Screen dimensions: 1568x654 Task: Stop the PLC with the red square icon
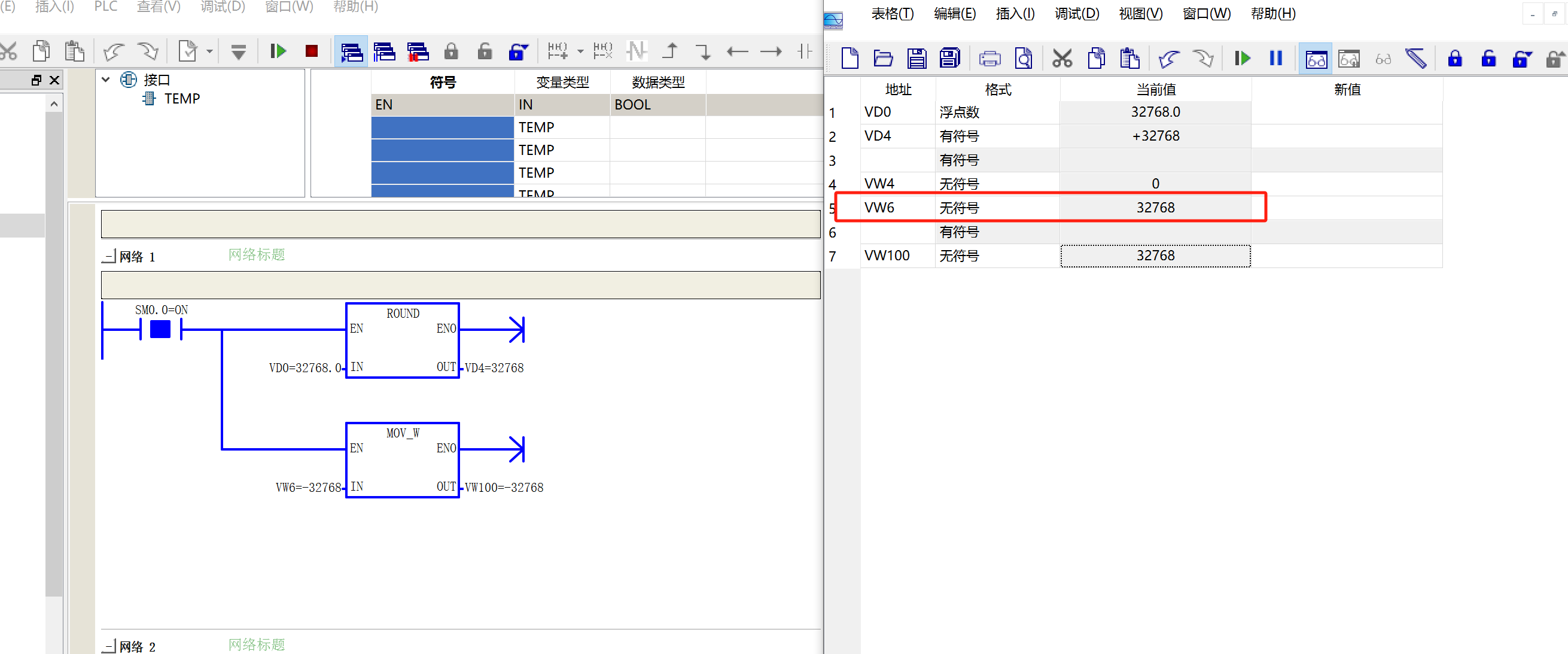[x=312, y=51]
